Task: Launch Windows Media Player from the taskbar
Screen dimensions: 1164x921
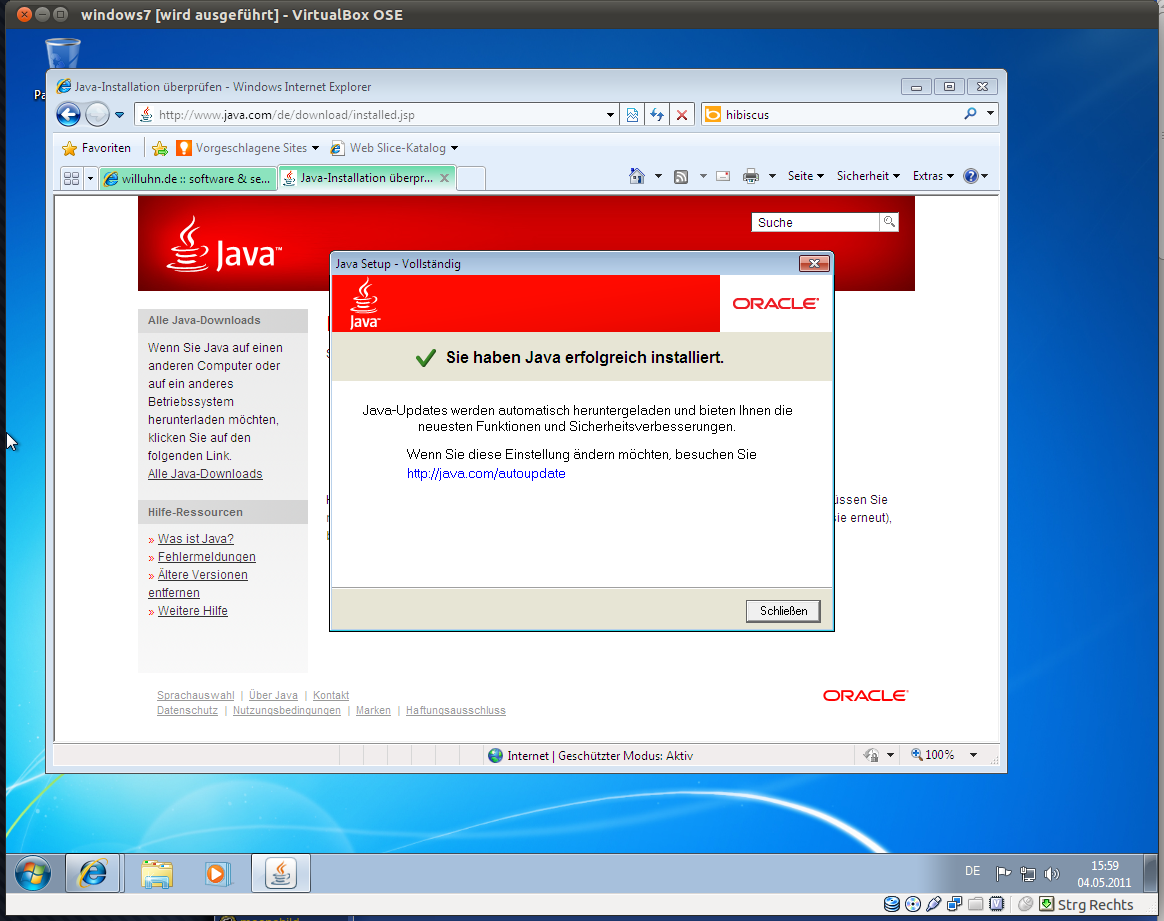Action: (x=218, y=874)
